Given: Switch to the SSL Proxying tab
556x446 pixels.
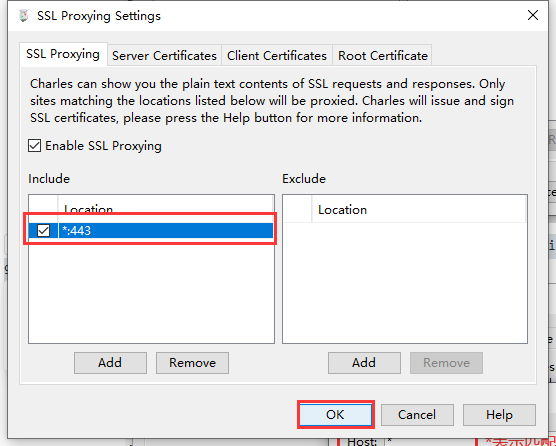Looking at the screenshot, I should (63, 54).
